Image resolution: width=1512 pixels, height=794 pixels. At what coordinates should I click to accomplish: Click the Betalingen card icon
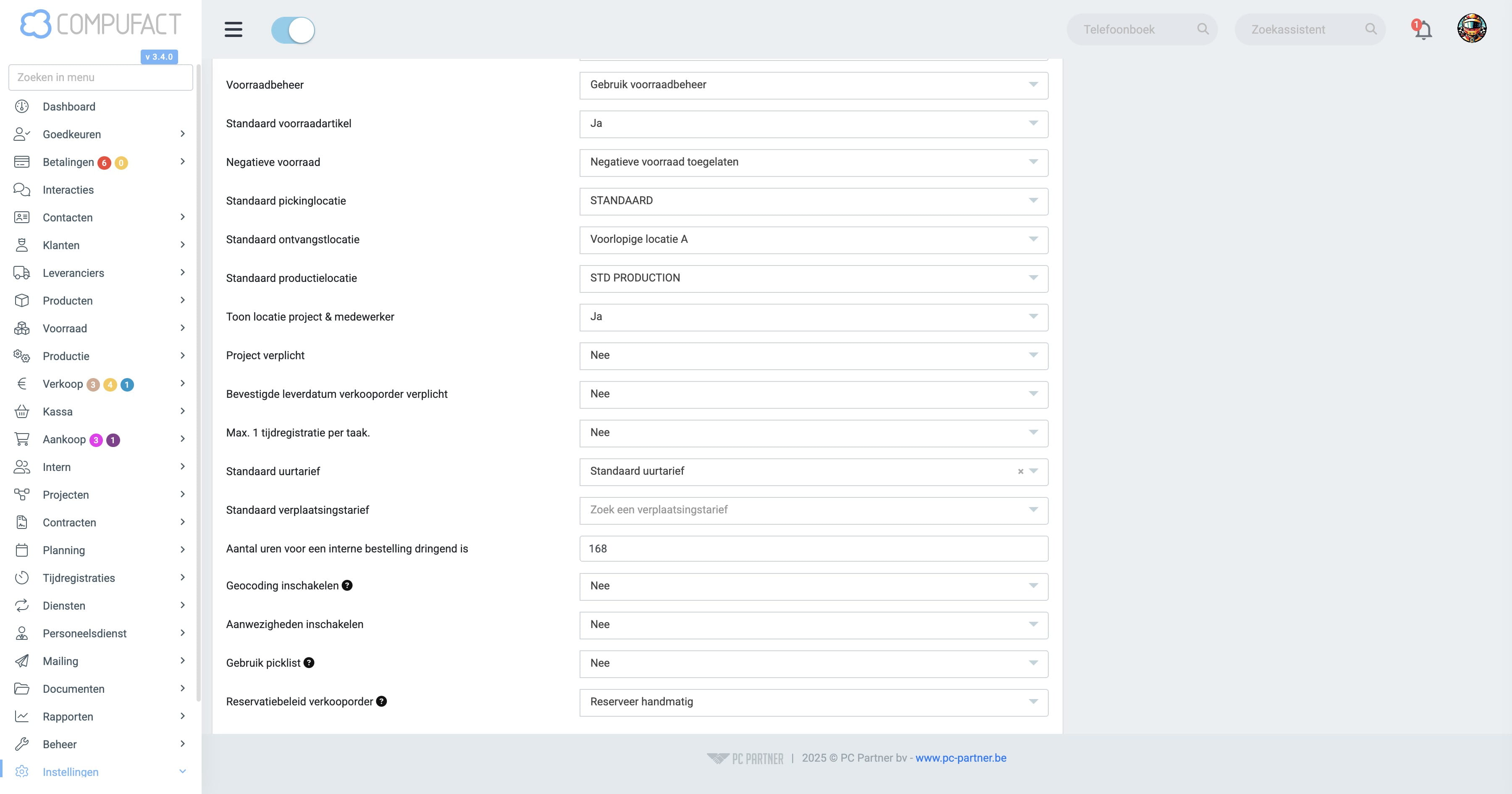[x=22, y=162]
